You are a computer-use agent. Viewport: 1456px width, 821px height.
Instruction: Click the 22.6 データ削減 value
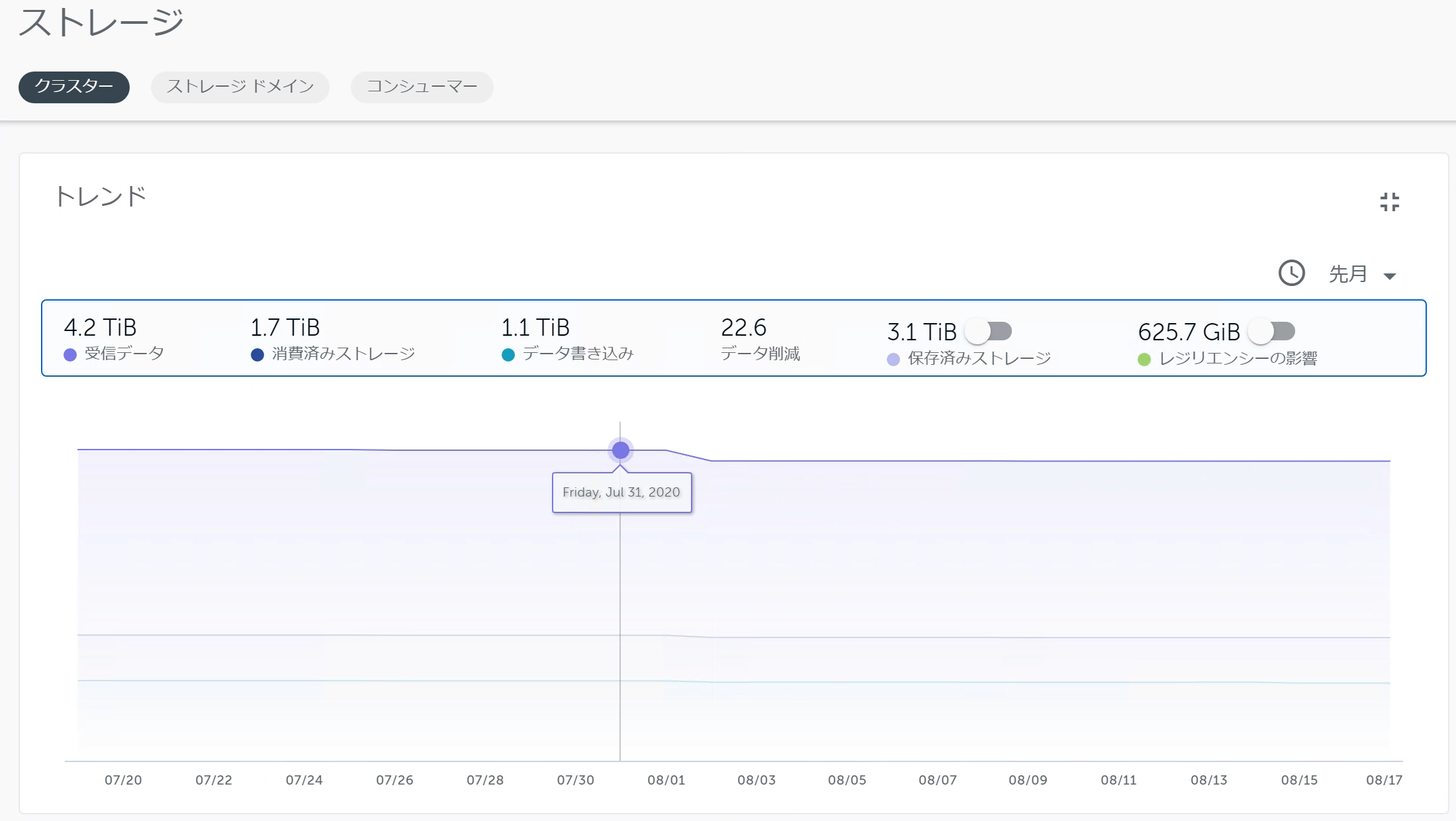744,328
